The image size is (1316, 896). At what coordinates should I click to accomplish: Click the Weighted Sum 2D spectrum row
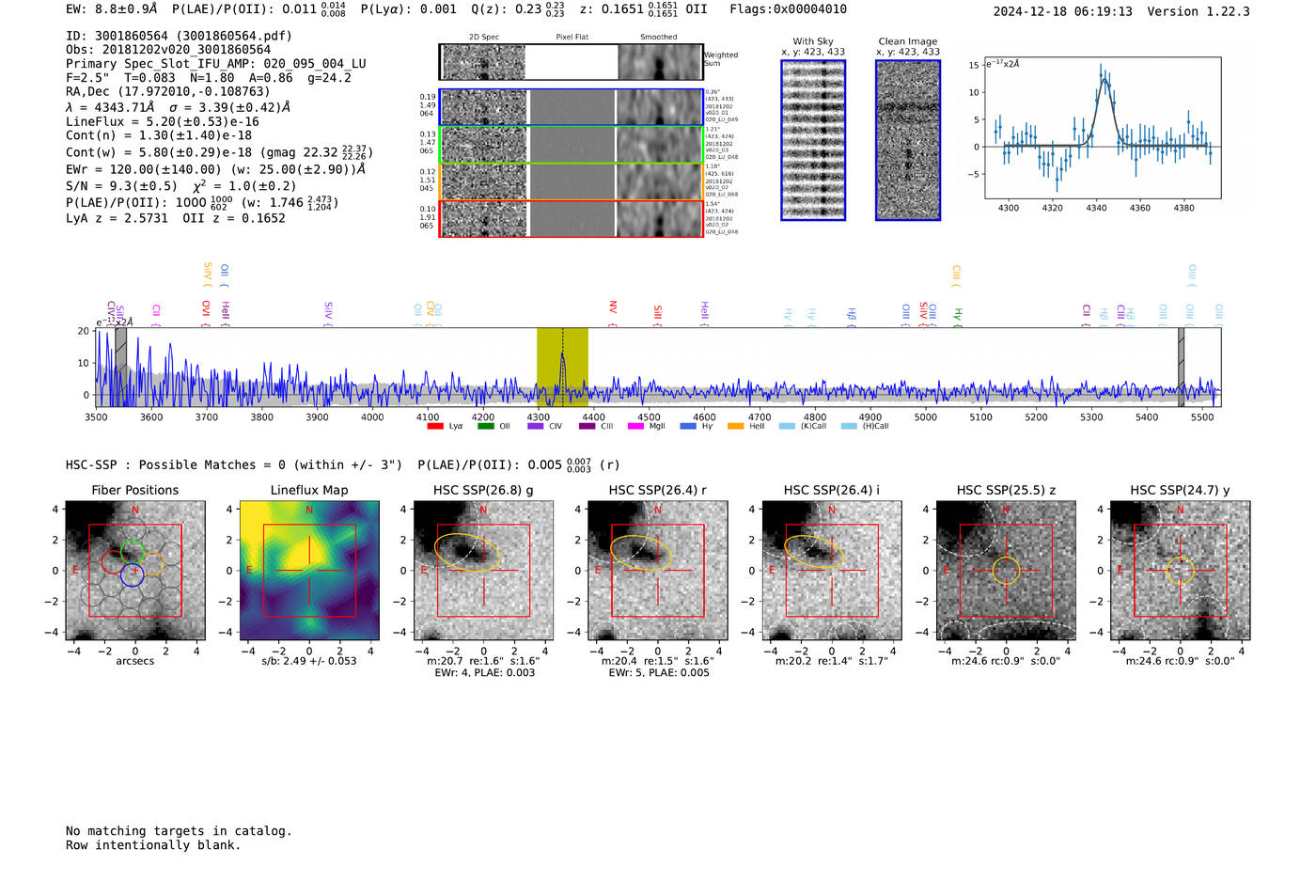point(571,62)
